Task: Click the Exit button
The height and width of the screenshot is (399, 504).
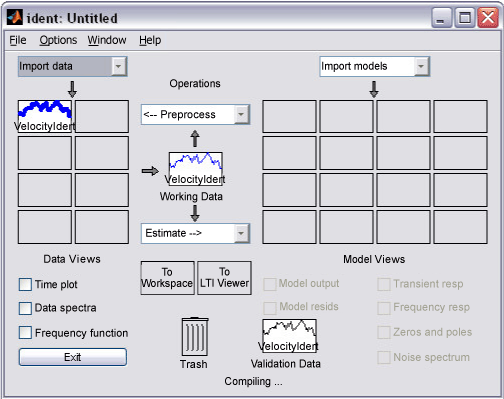Action: pos(73,357)
